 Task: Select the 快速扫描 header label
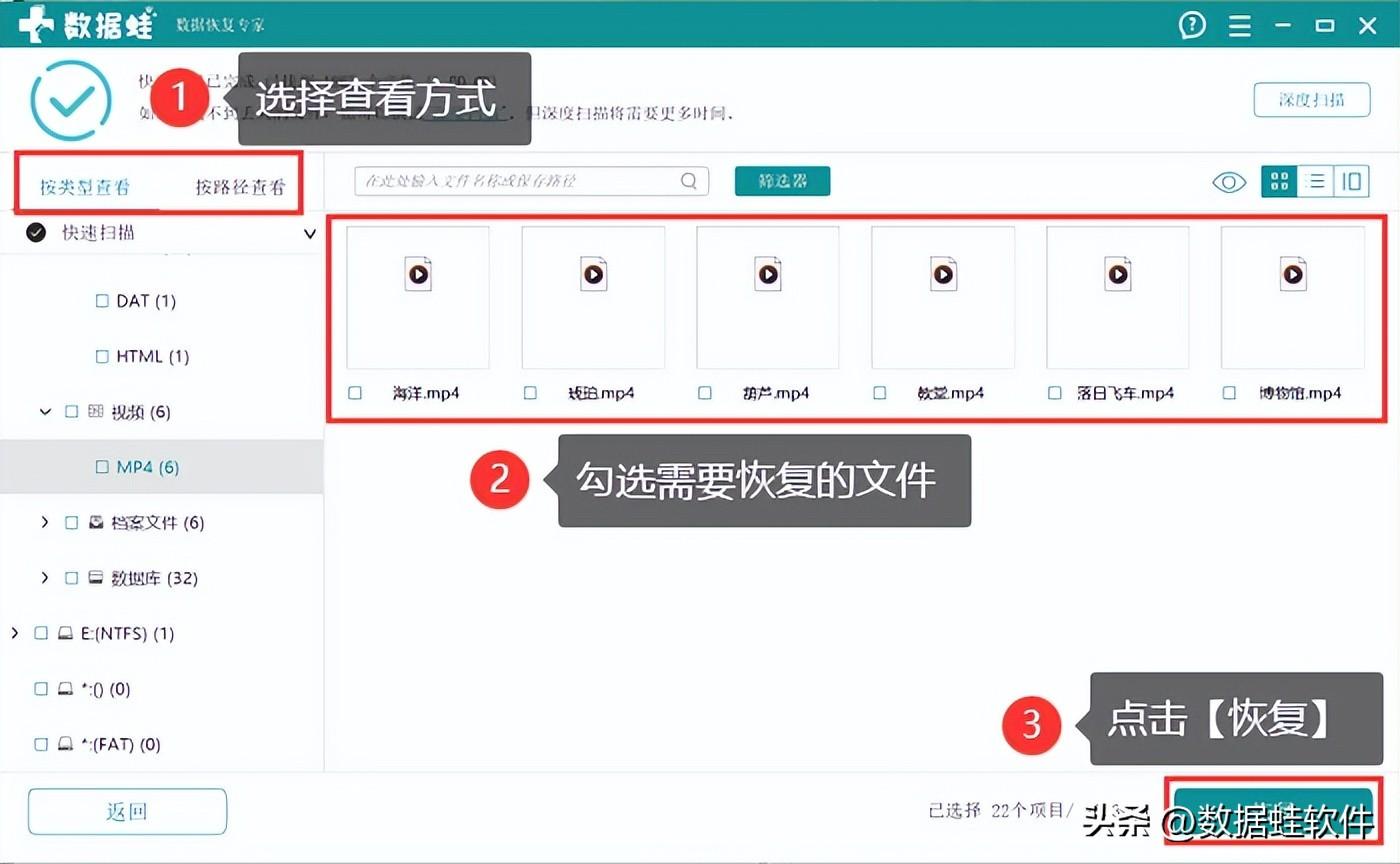tap(98, 232)
